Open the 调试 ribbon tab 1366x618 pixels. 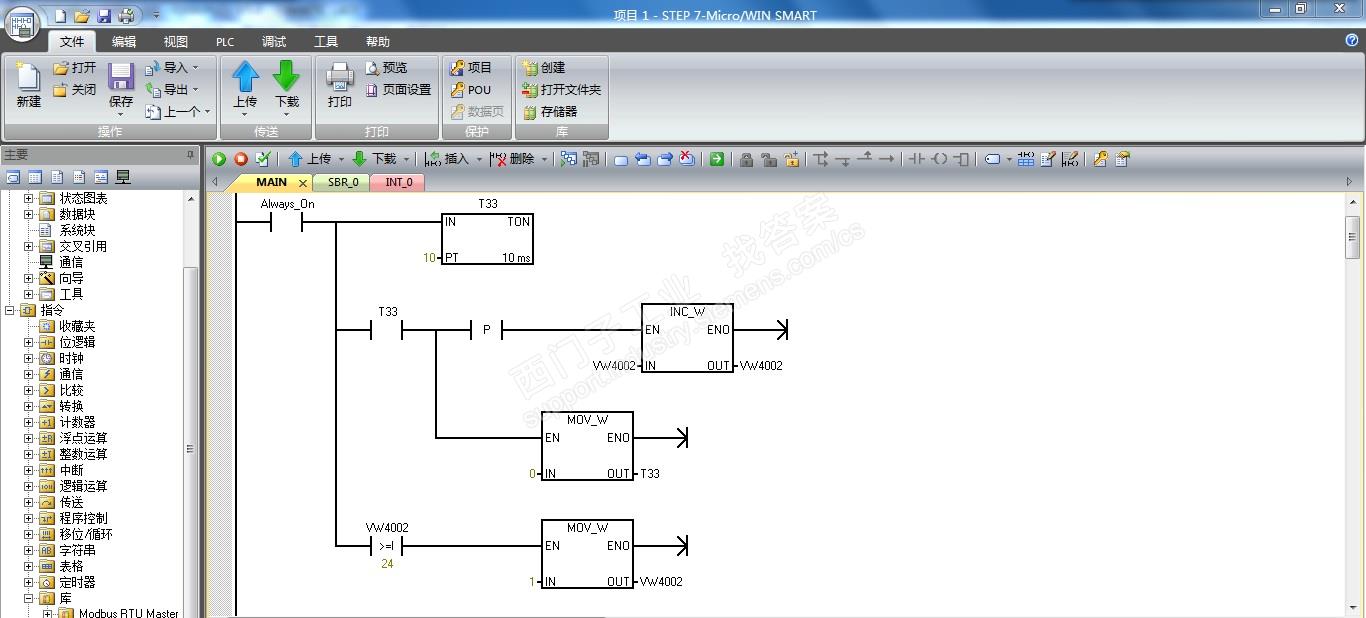coord(274,42)
